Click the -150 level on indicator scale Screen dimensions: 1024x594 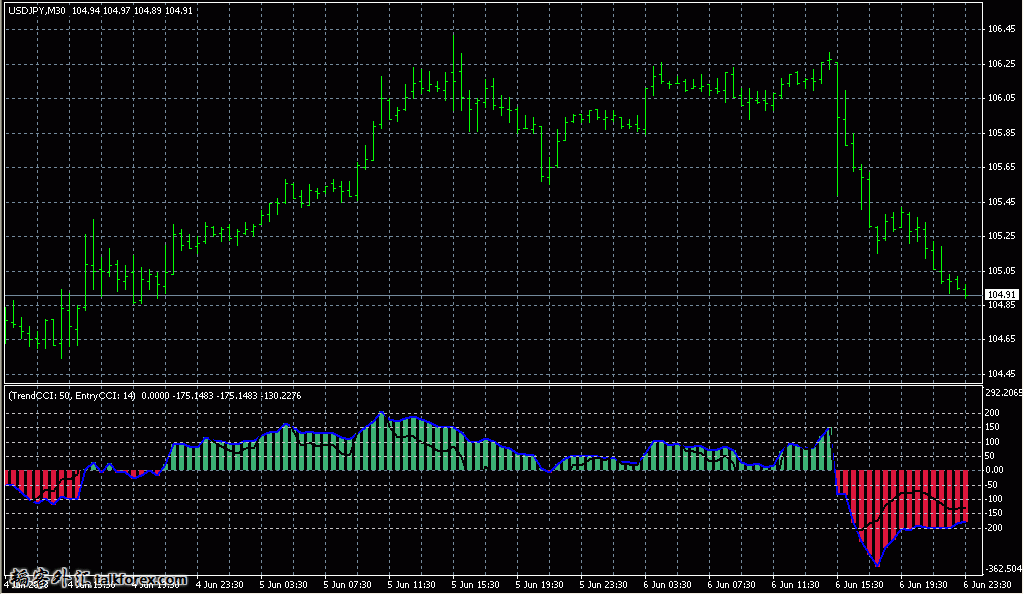click(x=993, y=513)
